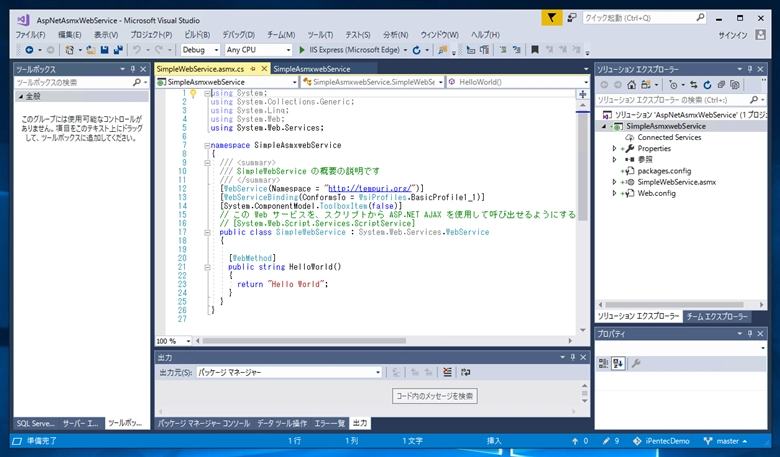Save the current file with the disk icon

(104, 50)
